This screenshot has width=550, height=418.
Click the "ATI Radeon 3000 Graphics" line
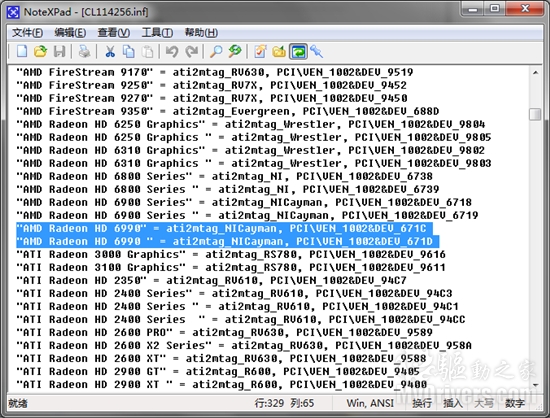pyautogui.click(x=230, y=254)
